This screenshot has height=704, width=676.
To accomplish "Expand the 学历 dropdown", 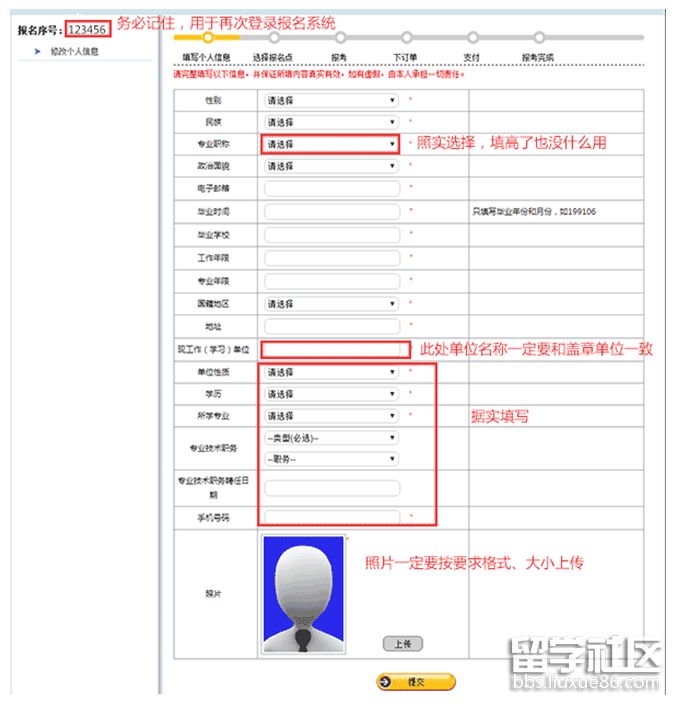I will point(331,394).
